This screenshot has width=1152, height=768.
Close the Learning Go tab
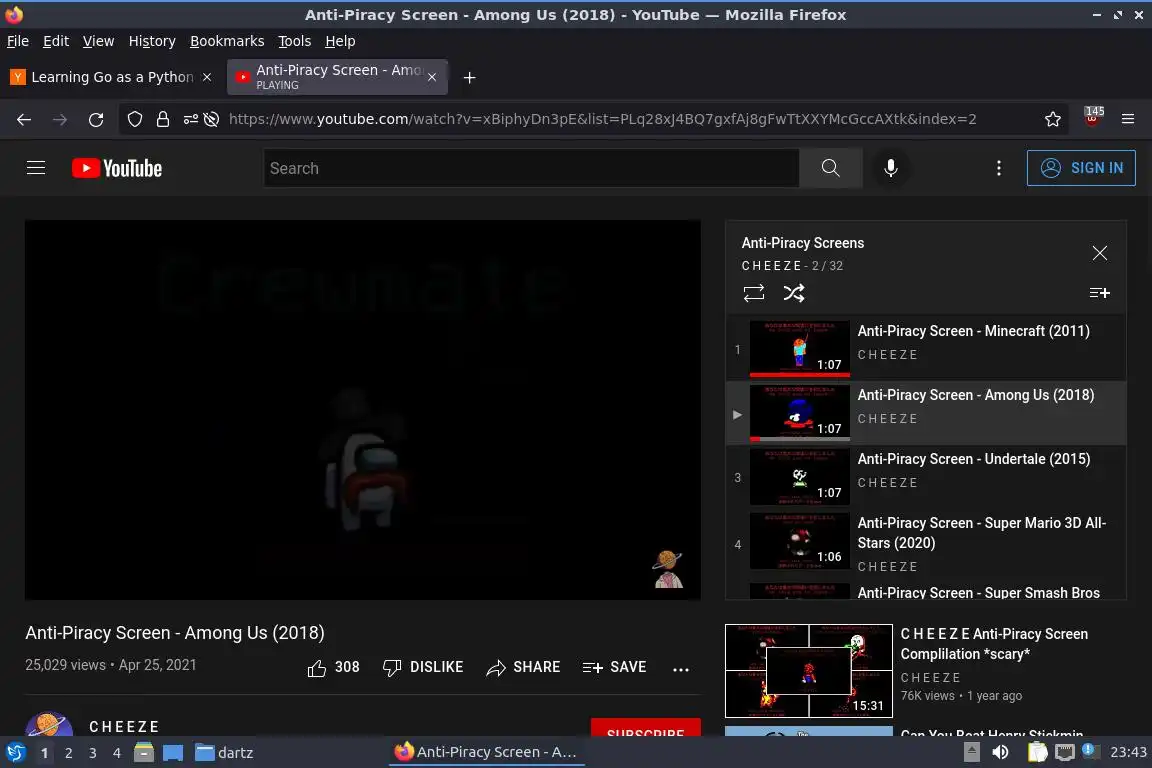tap(207, 77)
